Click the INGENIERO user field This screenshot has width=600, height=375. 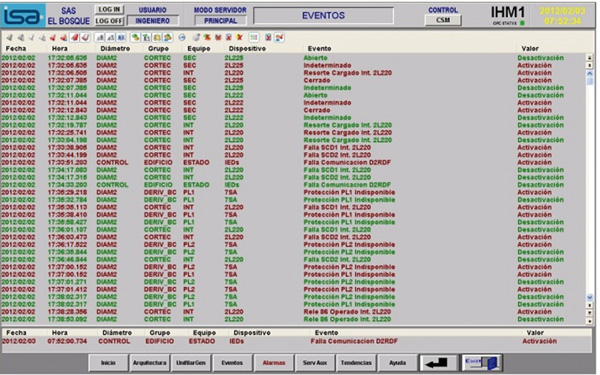pos(152,21)
